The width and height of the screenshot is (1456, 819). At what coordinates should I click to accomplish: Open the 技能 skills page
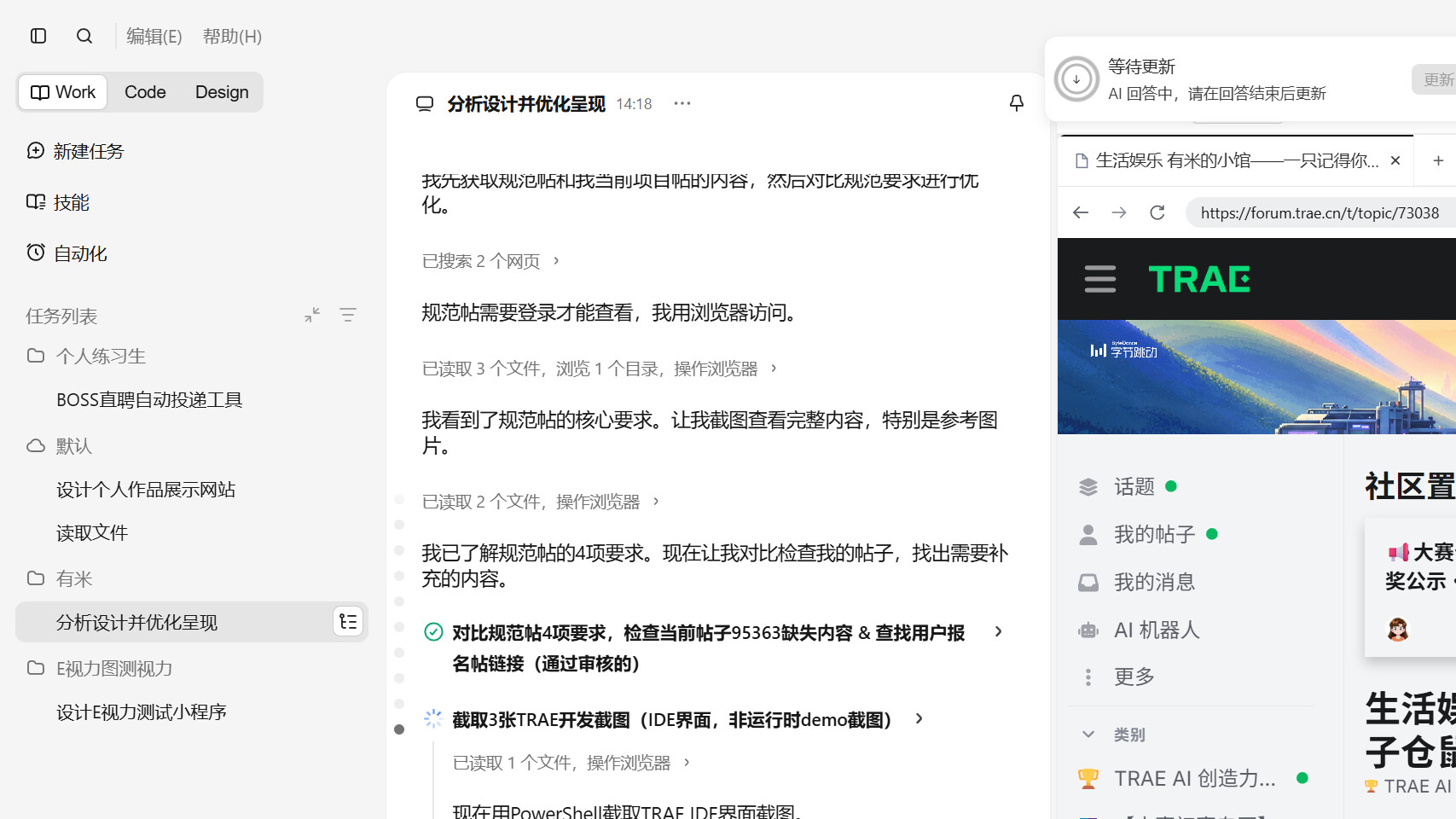click(58, 202)
